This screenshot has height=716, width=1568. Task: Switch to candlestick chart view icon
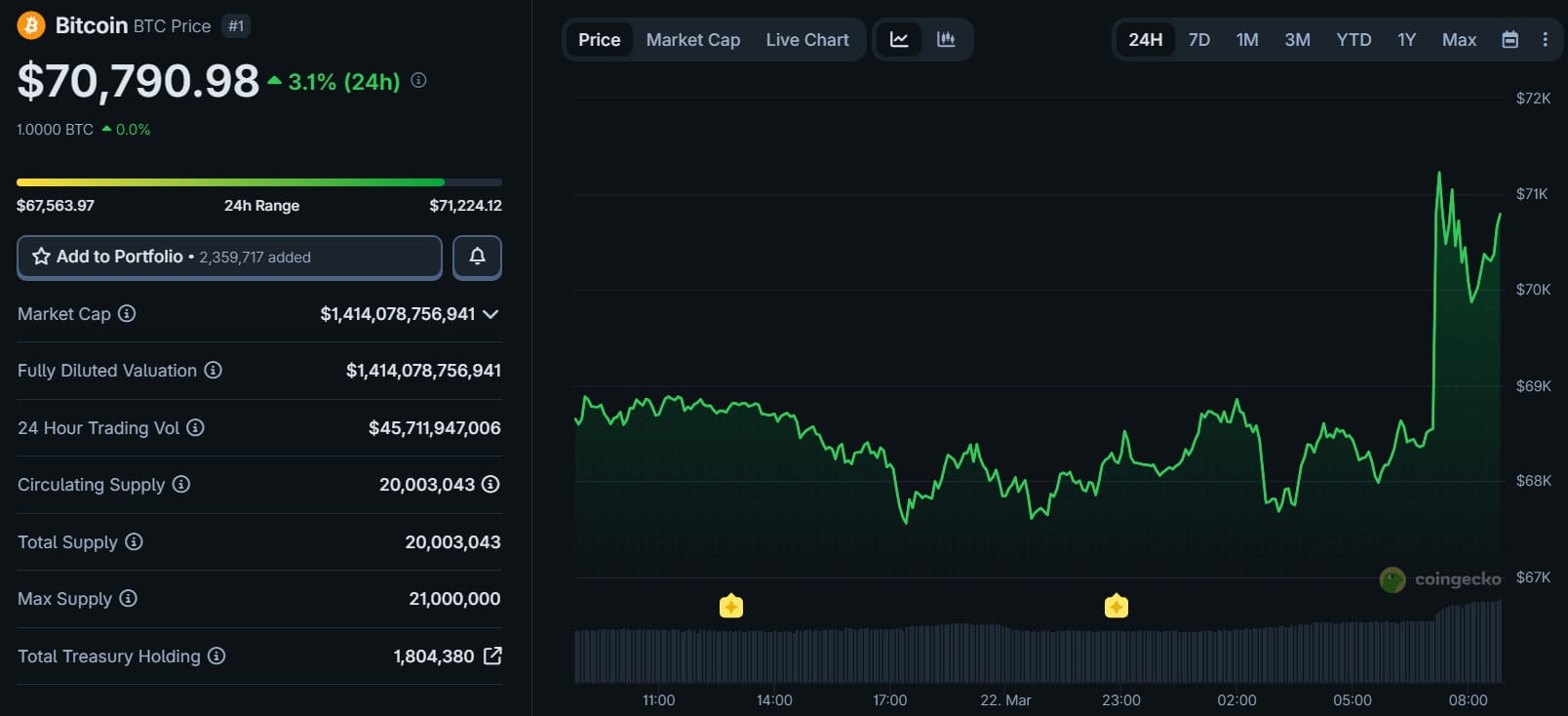[x=946, y=40]
